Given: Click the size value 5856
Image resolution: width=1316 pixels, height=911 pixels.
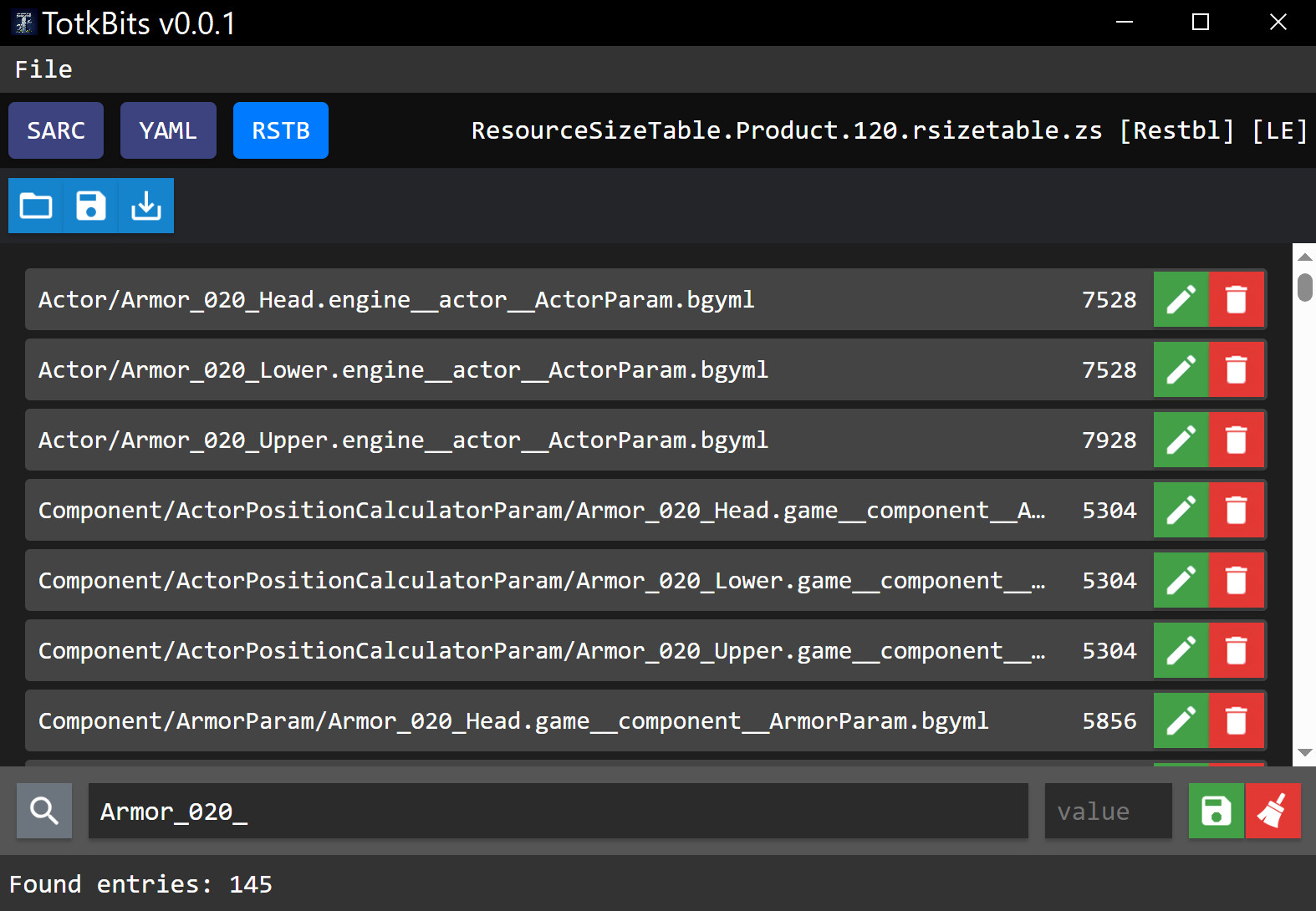Looking at the screenshot, I should point(1109,720).
